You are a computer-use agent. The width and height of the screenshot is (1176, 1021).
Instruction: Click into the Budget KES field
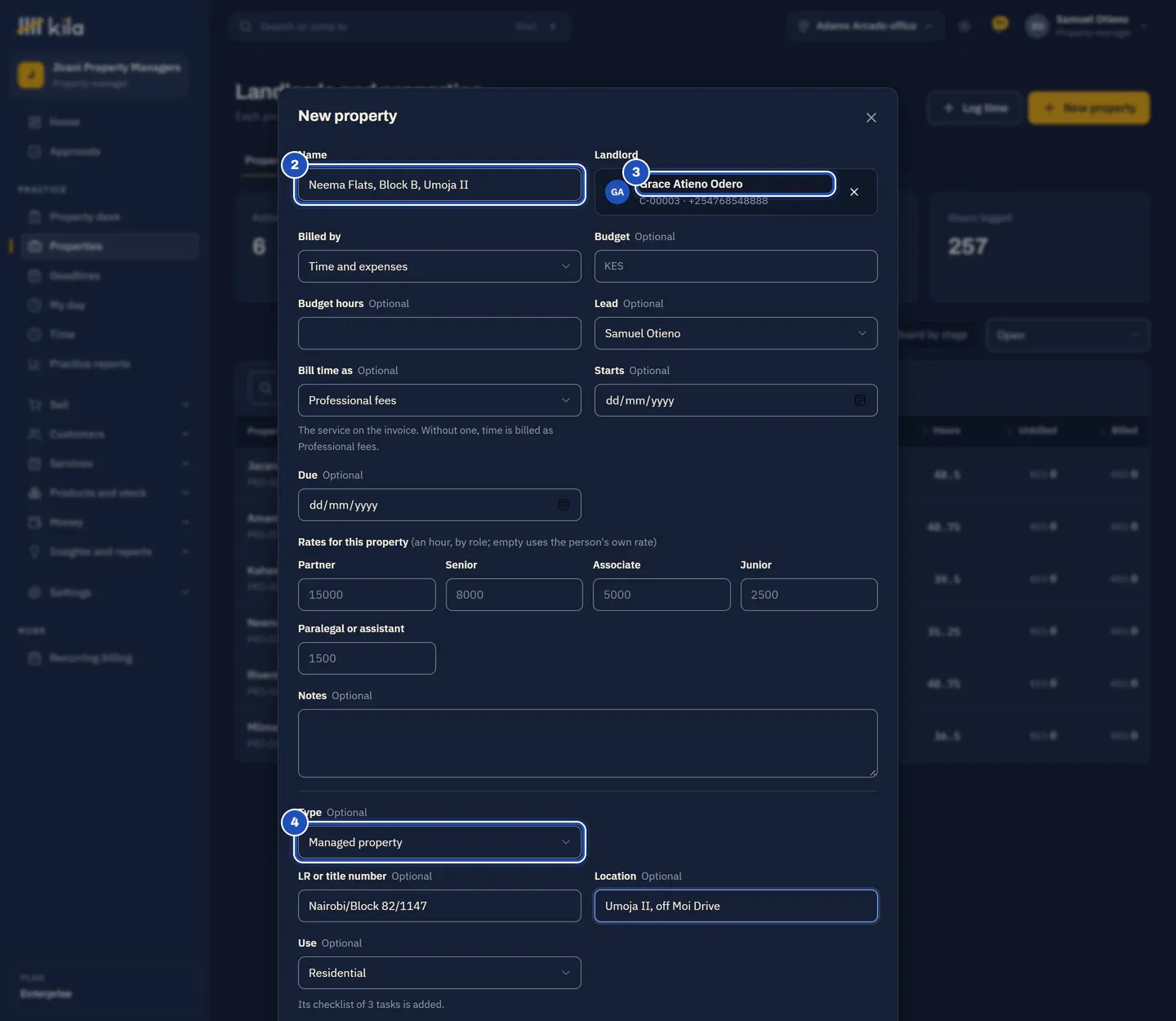click(x=736, y=266)
